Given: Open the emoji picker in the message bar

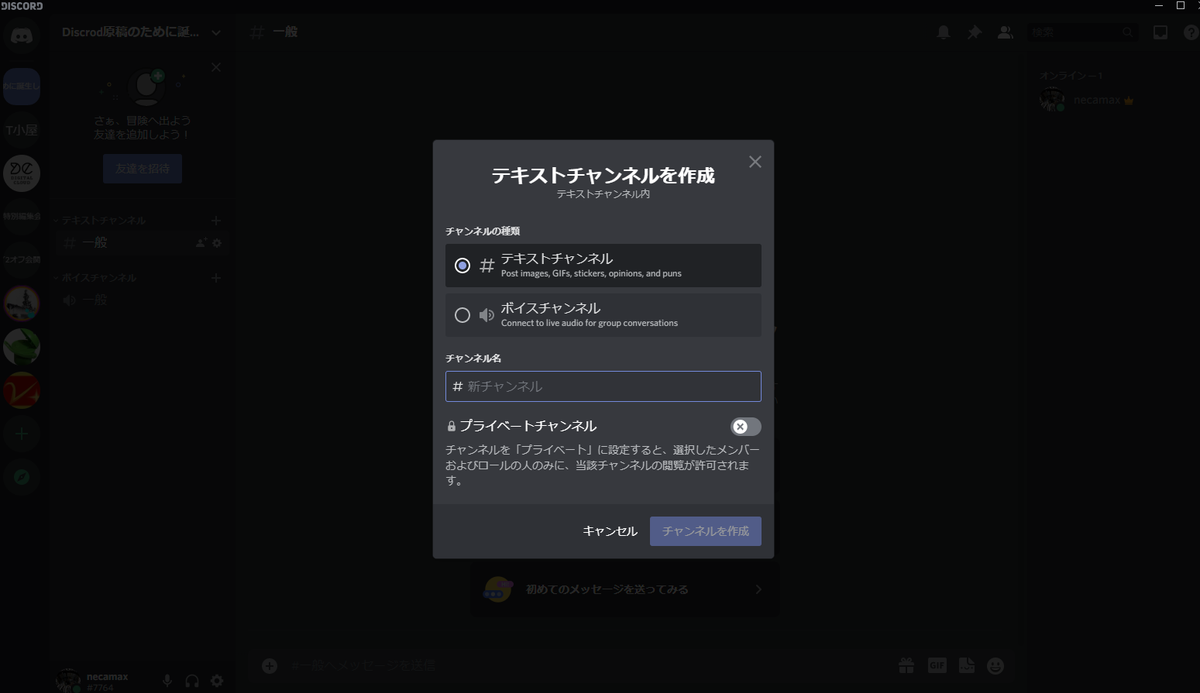Looking at the screenshot, I should [x=995, y=664].
